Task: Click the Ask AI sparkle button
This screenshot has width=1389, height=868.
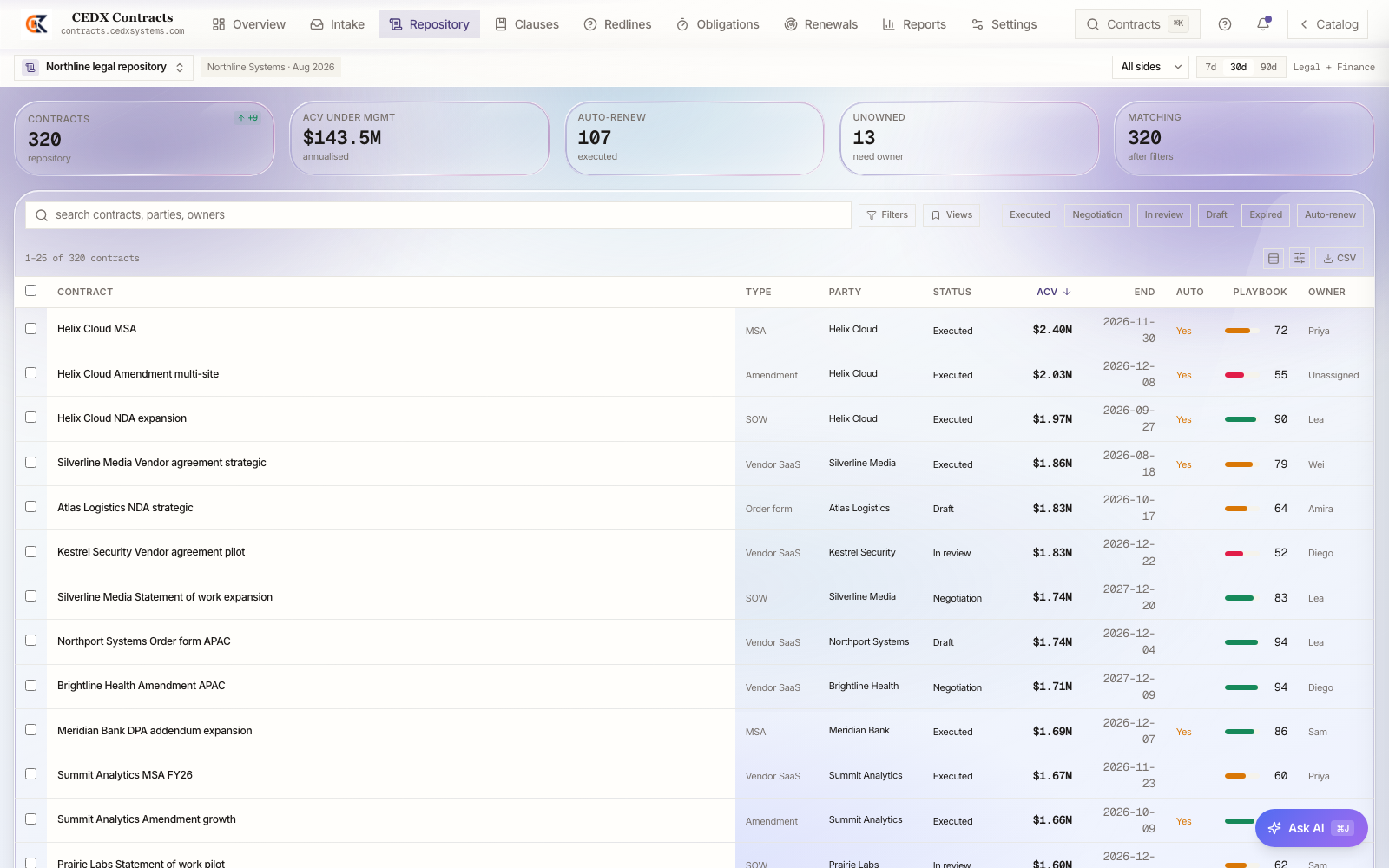Action: (x=1311, y=828)
